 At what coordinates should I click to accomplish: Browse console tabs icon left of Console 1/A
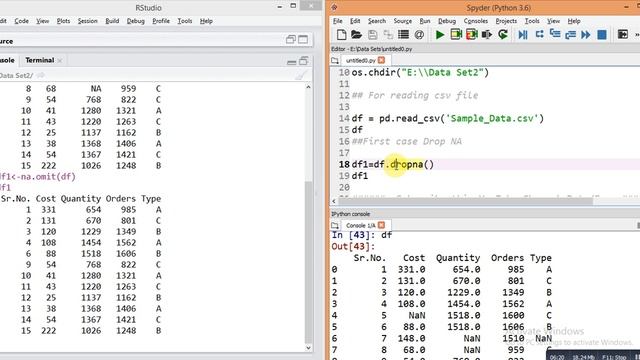[335, 225]
